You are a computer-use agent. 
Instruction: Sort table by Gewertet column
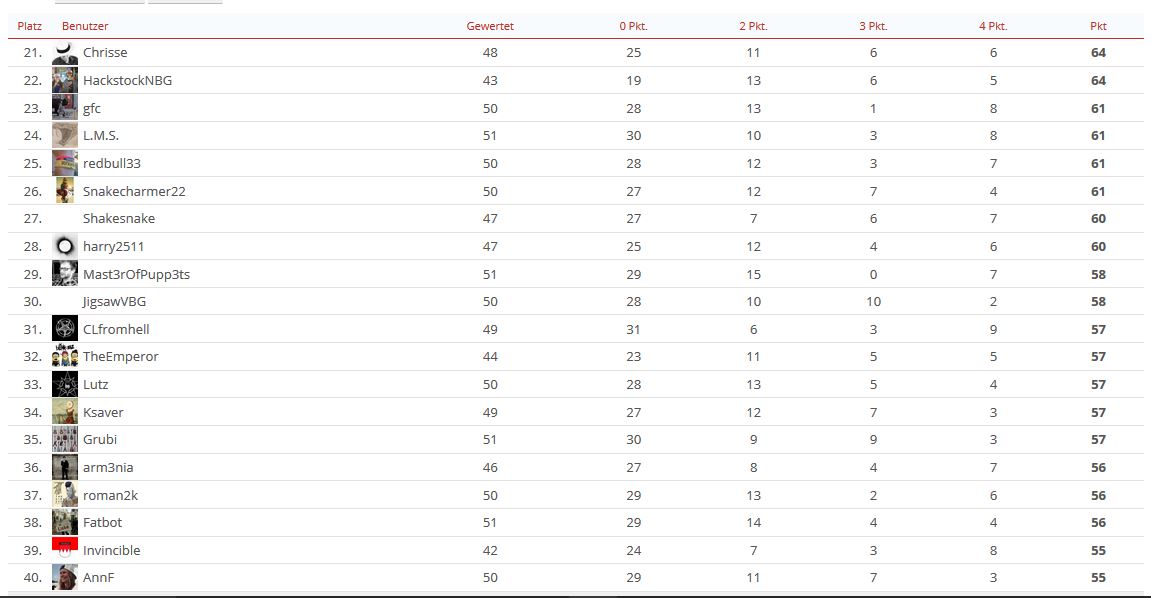pos(490,26)
